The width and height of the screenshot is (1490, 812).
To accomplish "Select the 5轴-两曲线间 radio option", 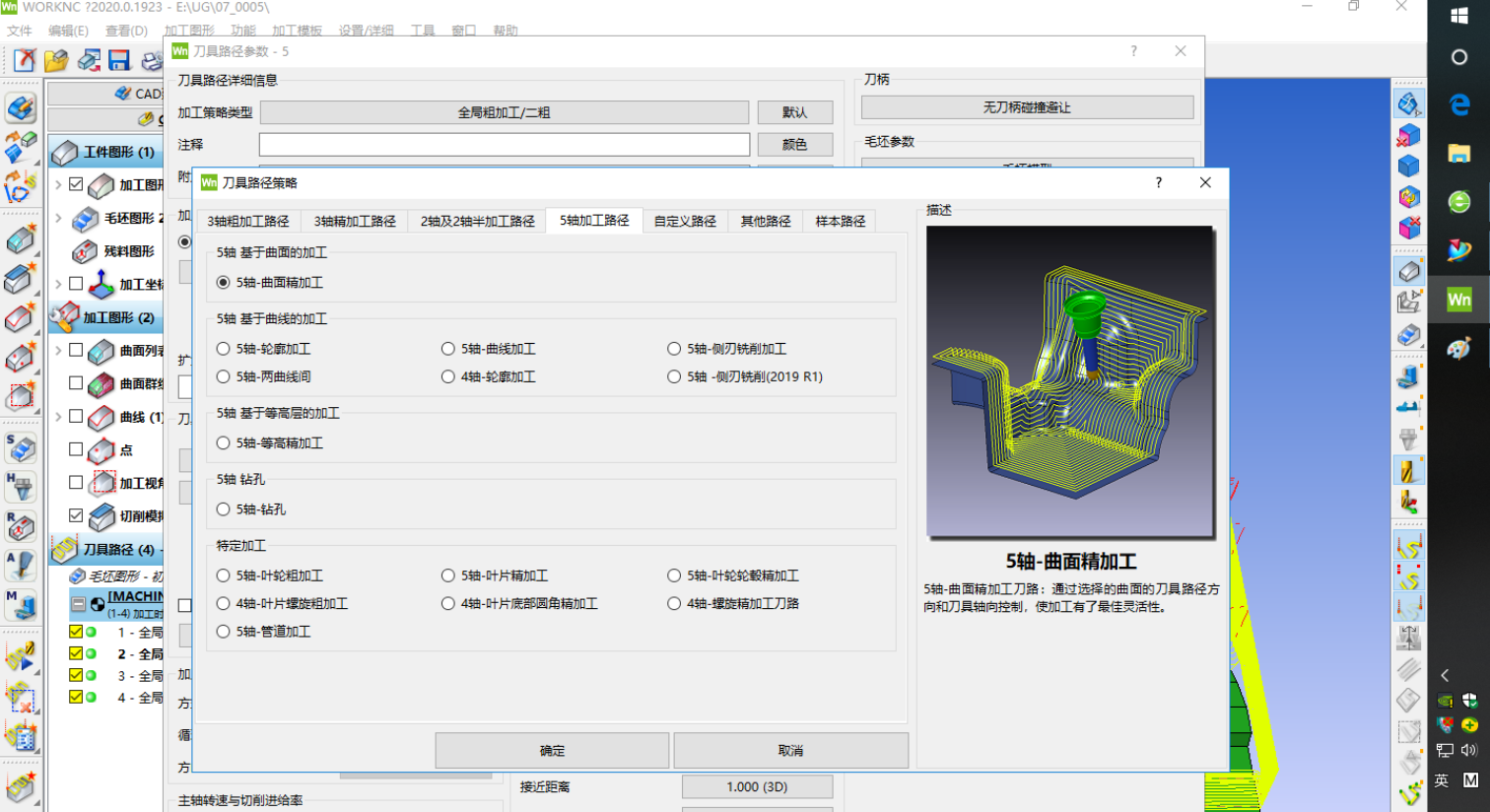I will [x=224, y=376].
